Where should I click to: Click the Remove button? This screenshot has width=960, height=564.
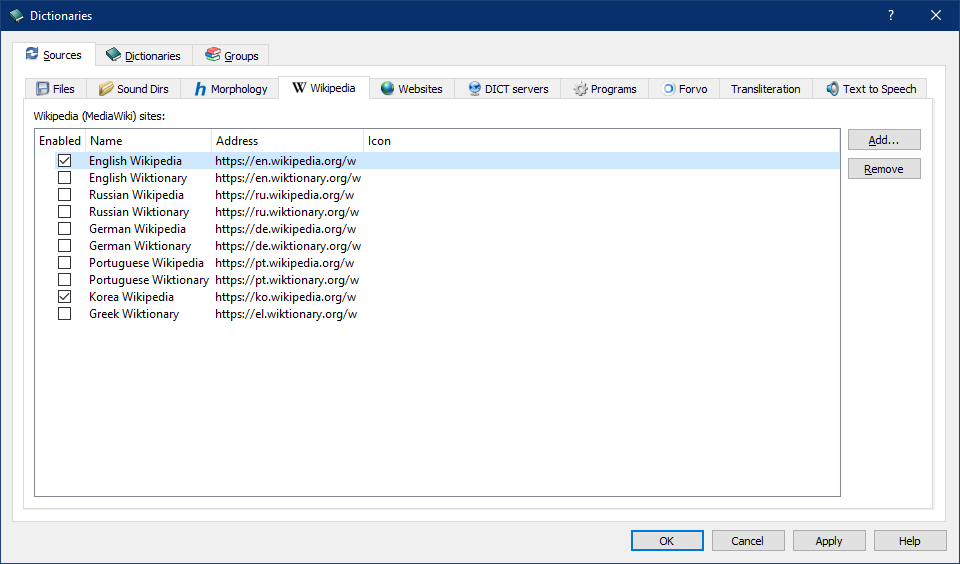(884, 169)
